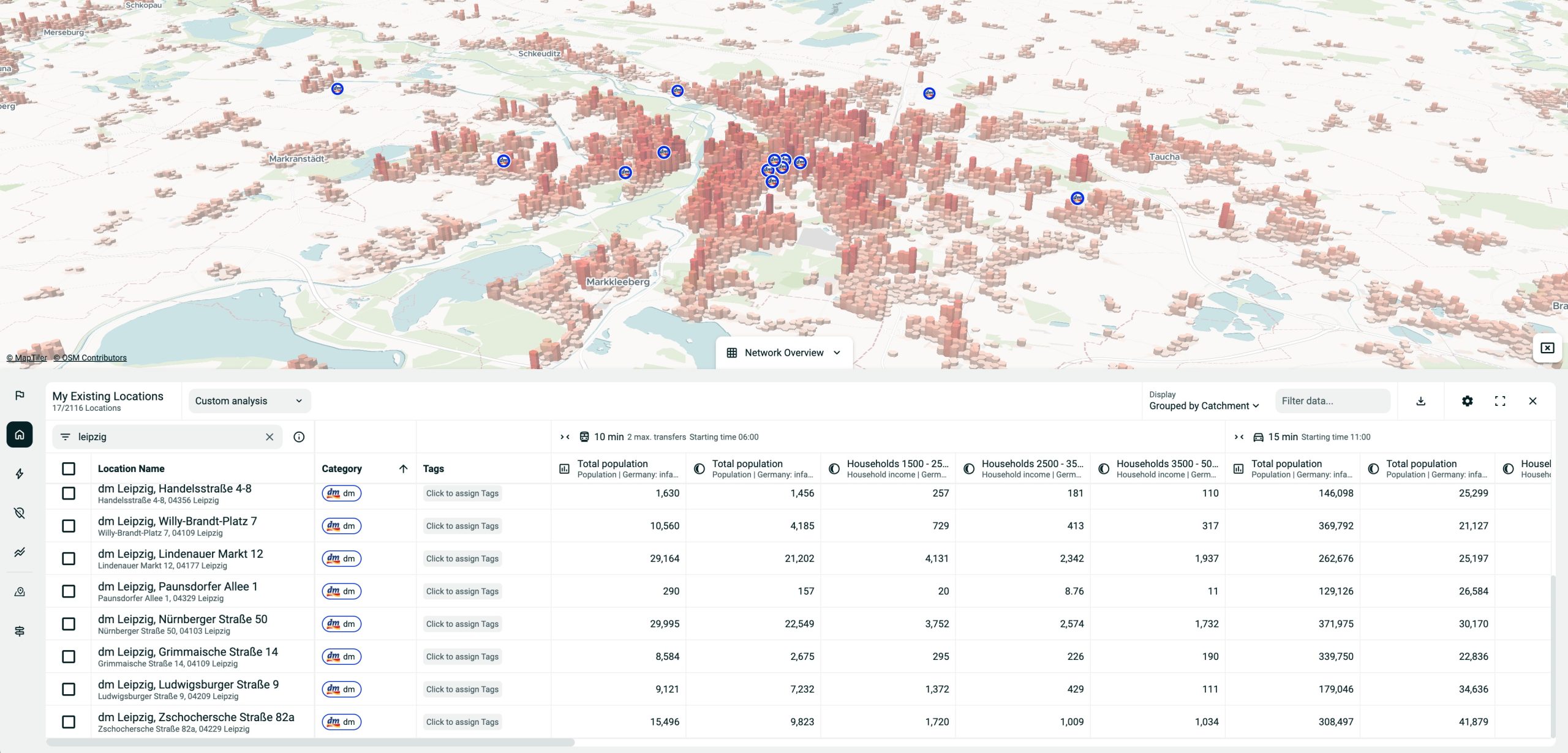Check the Ludwigsburger Straße 9 row checkbox
Image resolution: width=1568 pixels, height=753 pixels.
coord(69,689)
